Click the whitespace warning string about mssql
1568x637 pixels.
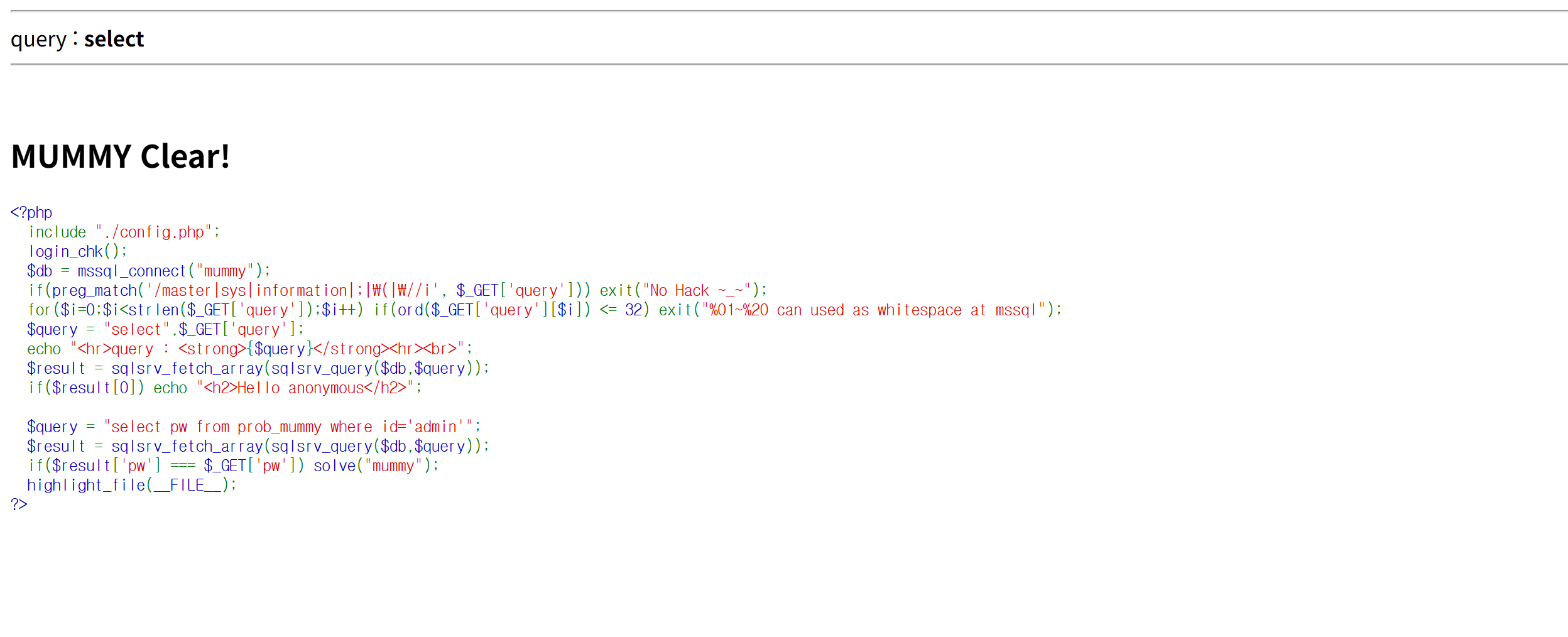[x=876, y=310]
